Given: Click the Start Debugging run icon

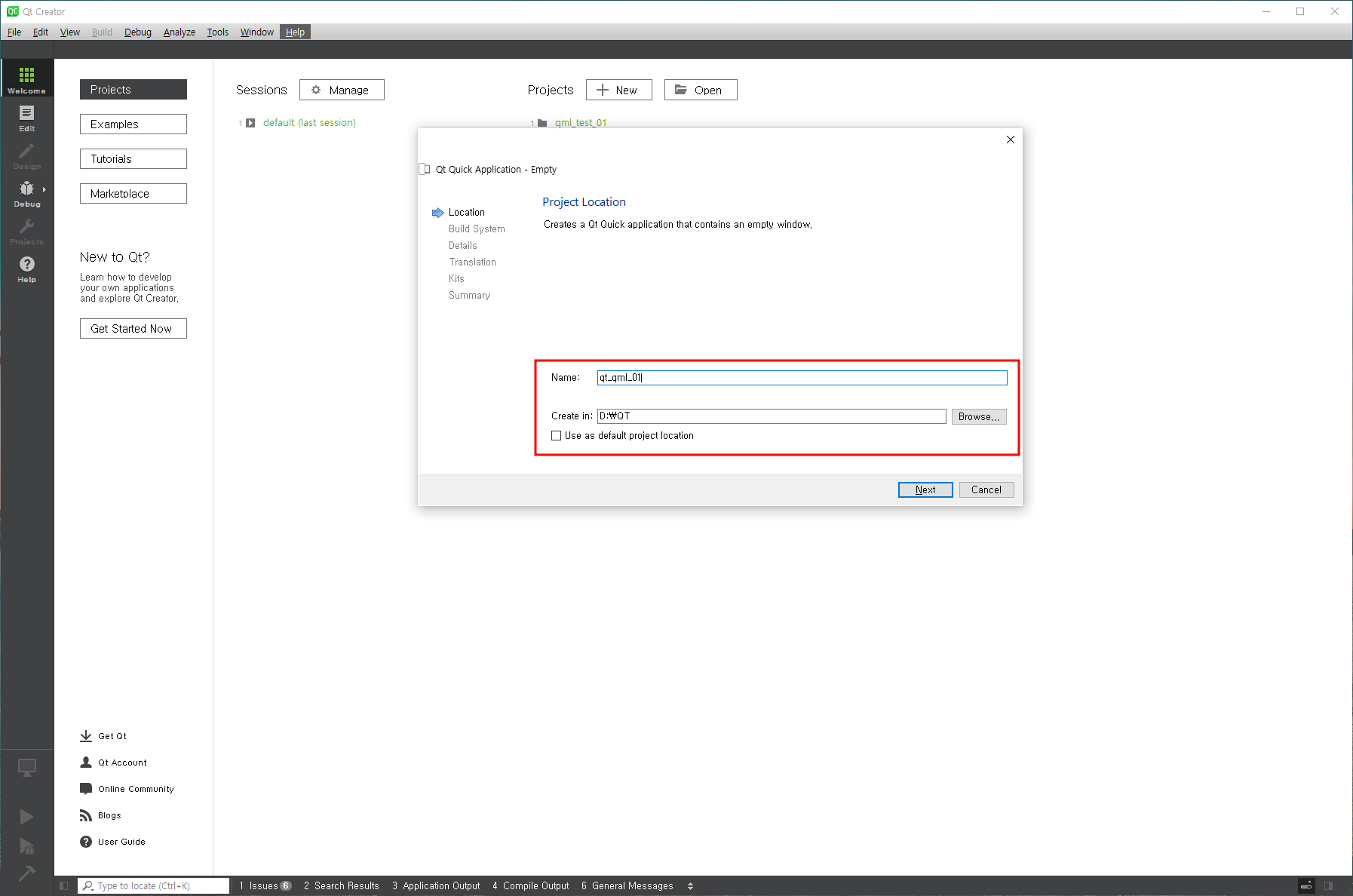Looking at the screenshot, I should coord(26,845).
